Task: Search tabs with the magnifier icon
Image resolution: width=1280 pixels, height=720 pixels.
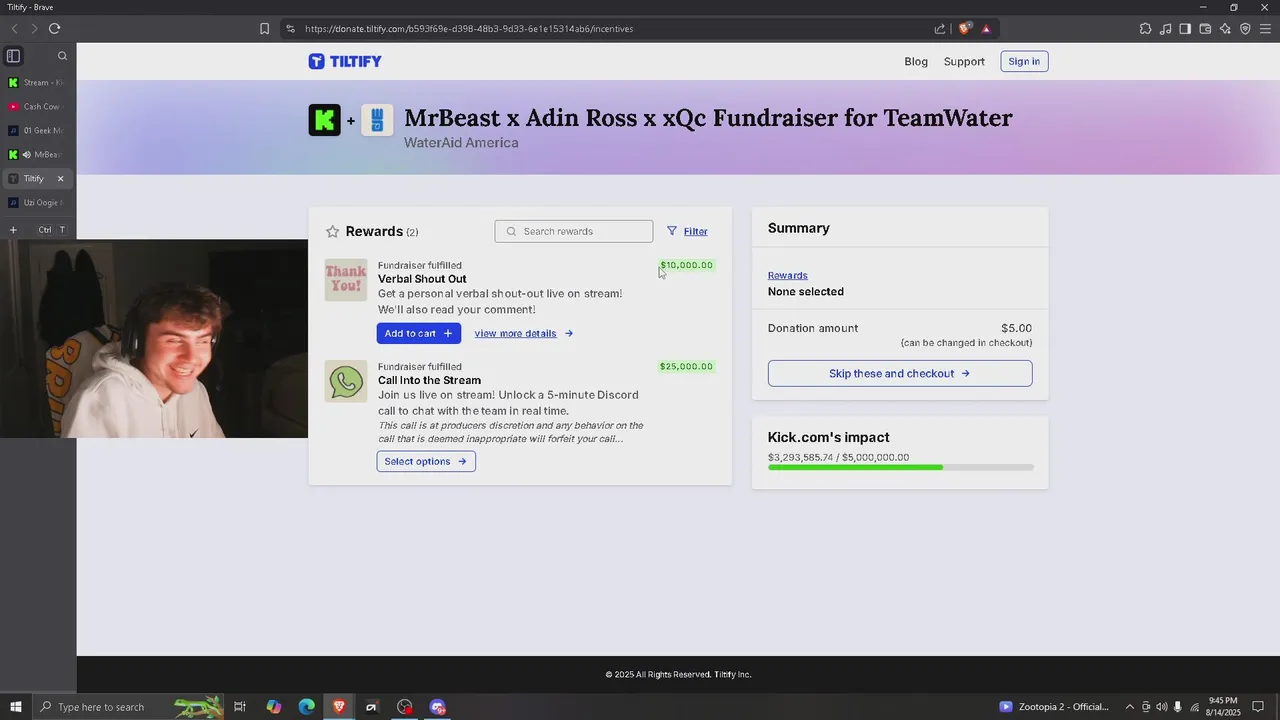Action: click(62, 56)
